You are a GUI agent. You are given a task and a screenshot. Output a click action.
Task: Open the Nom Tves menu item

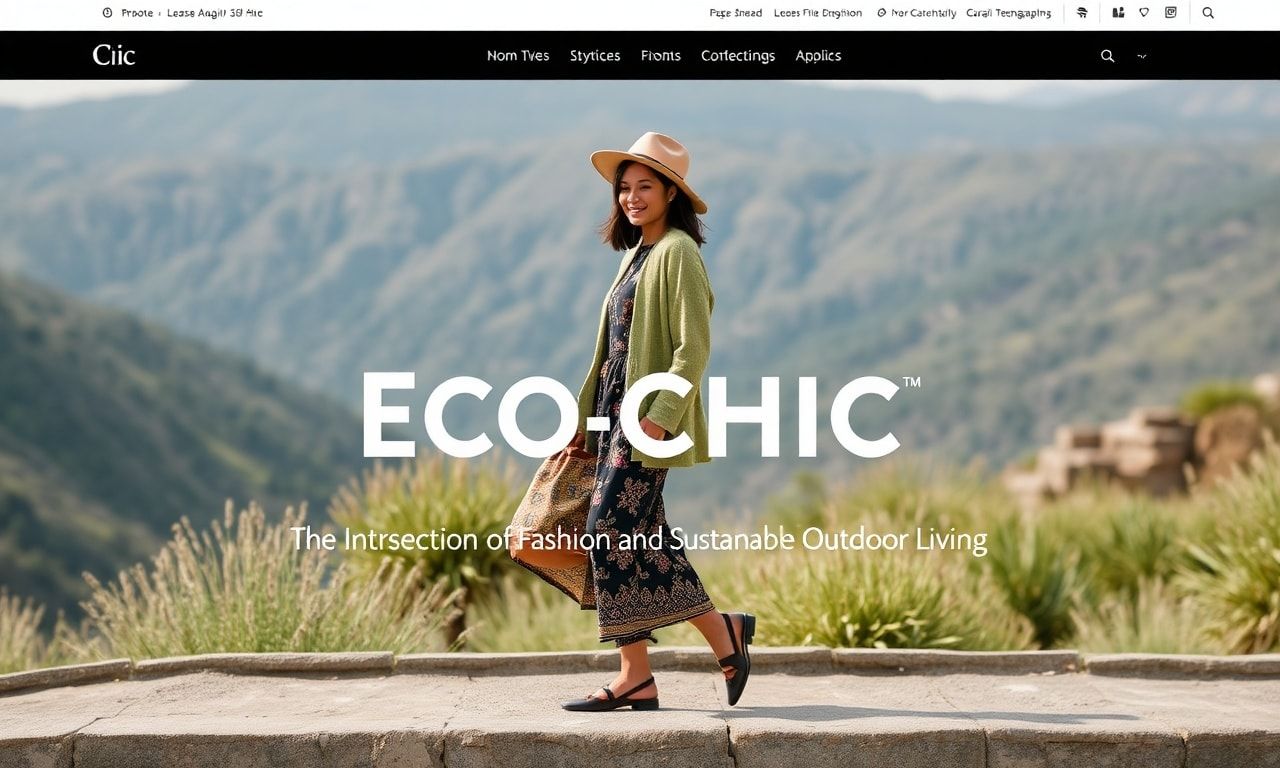tap(518, 56)
